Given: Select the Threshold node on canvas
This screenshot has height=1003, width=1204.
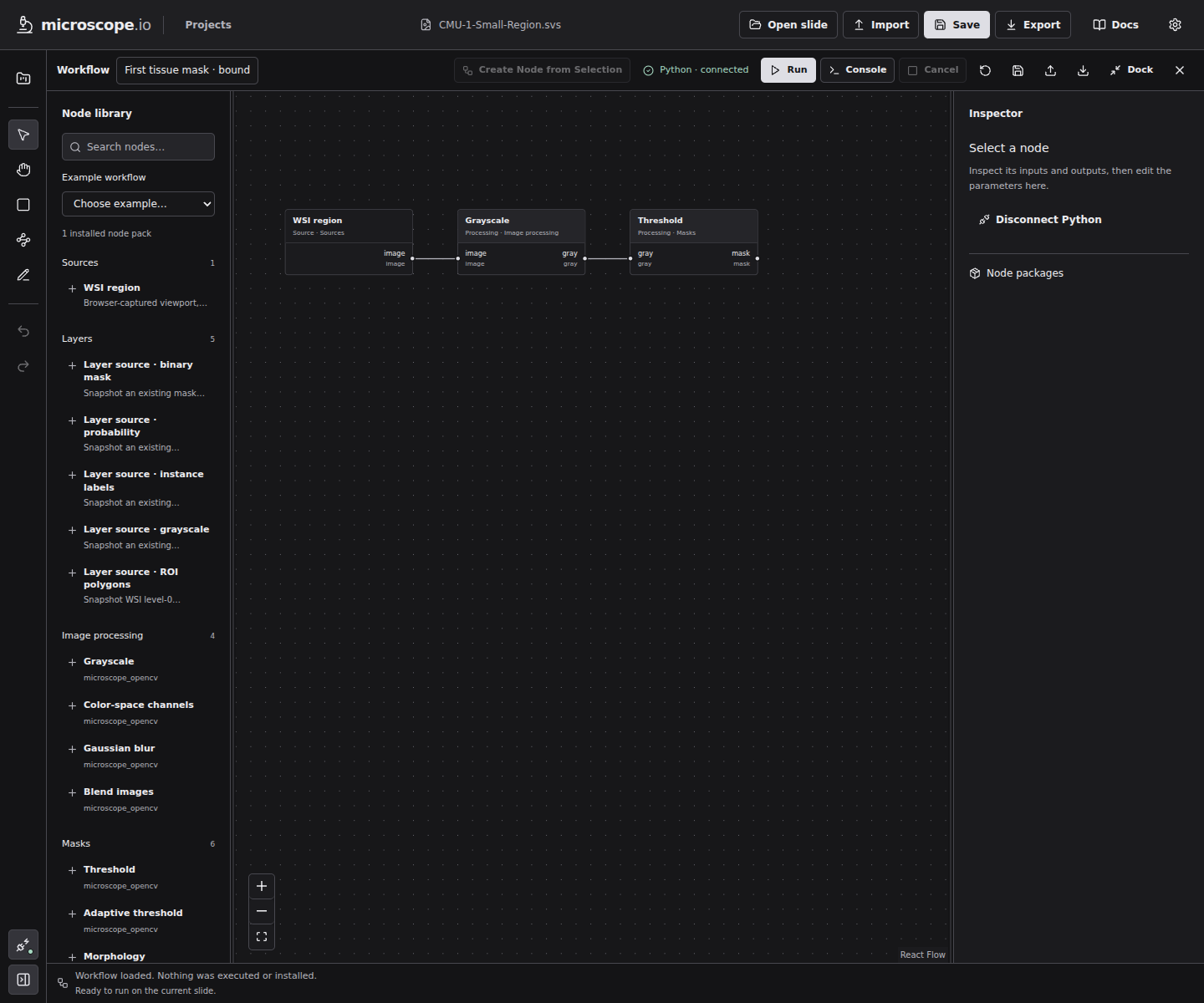Looking at the screenshot, I should 693,242.
